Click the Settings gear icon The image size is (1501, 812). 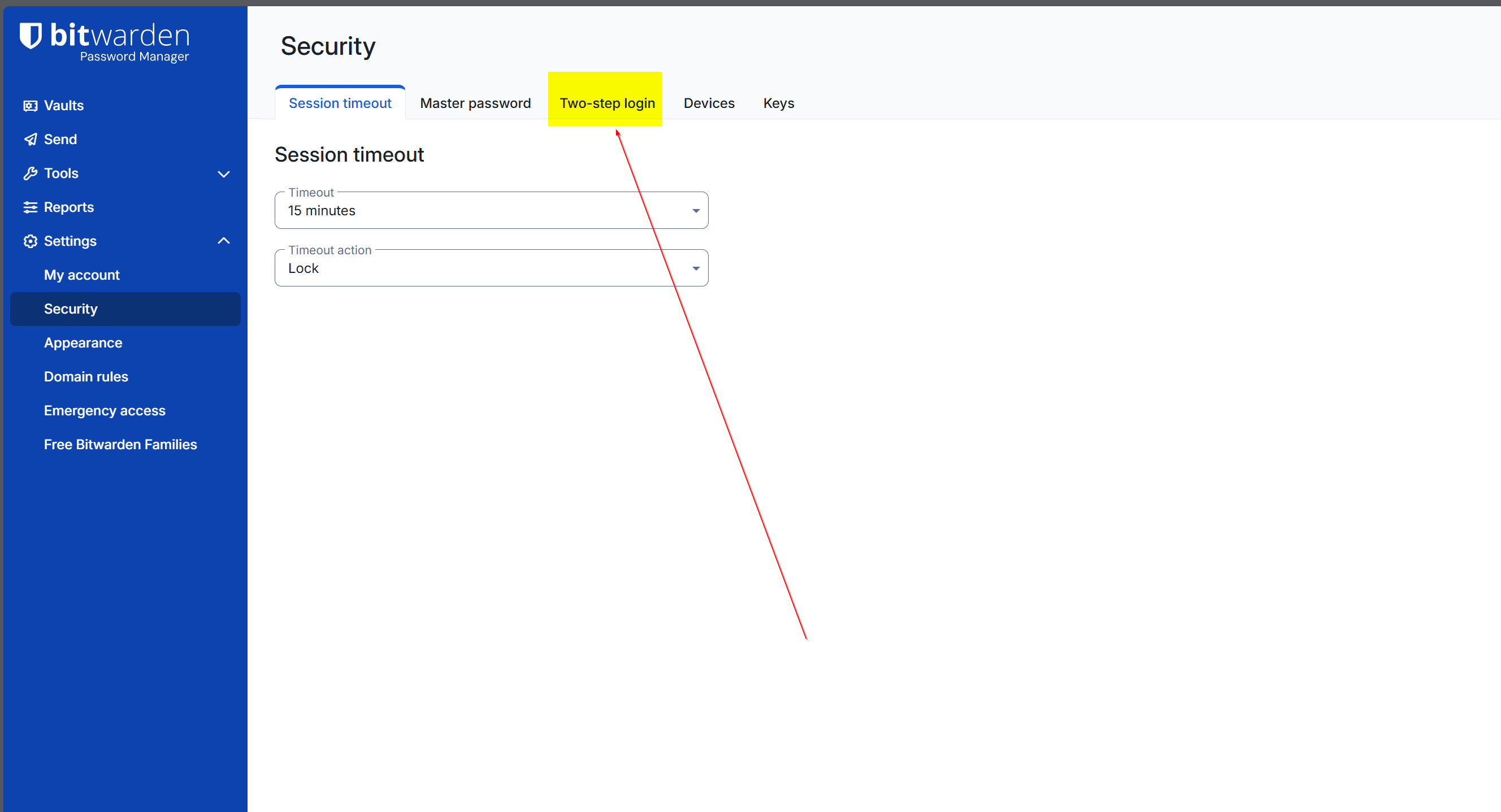[31, 241]
